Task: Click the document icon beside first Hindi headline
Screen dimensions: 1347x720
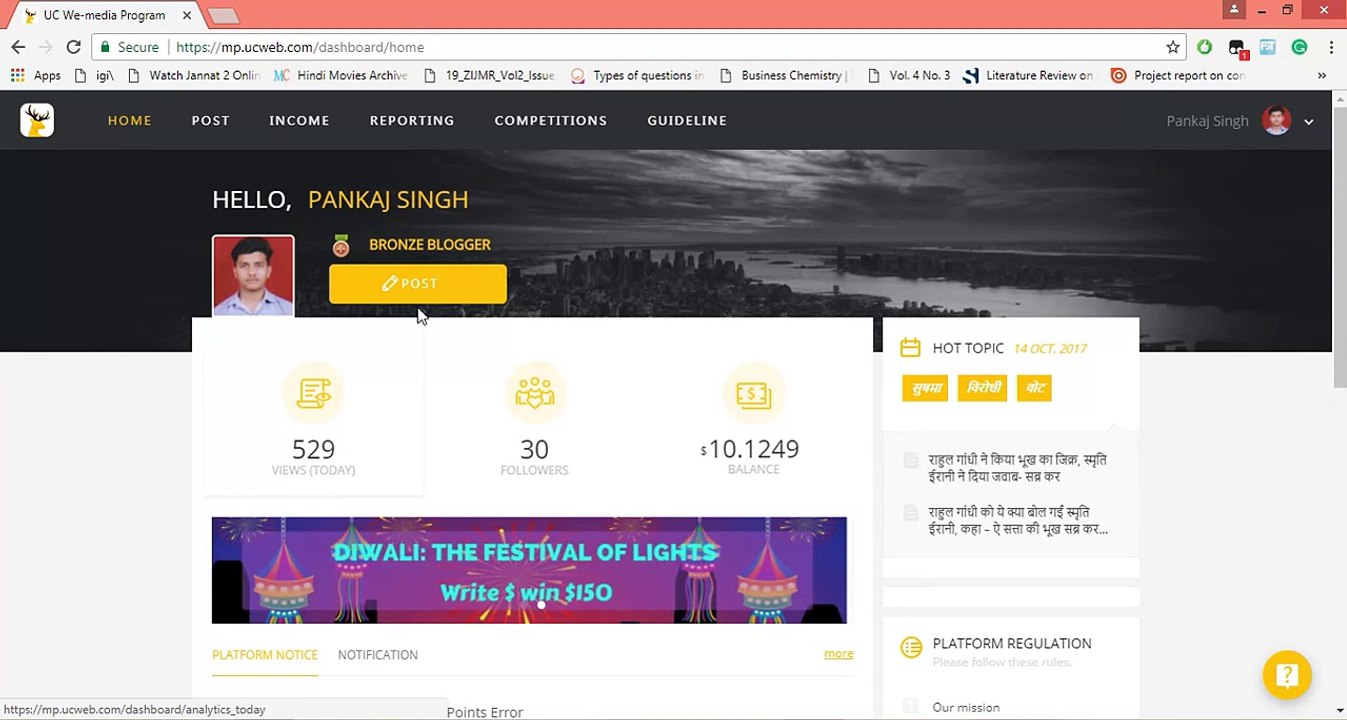Action: coord(910,460)
